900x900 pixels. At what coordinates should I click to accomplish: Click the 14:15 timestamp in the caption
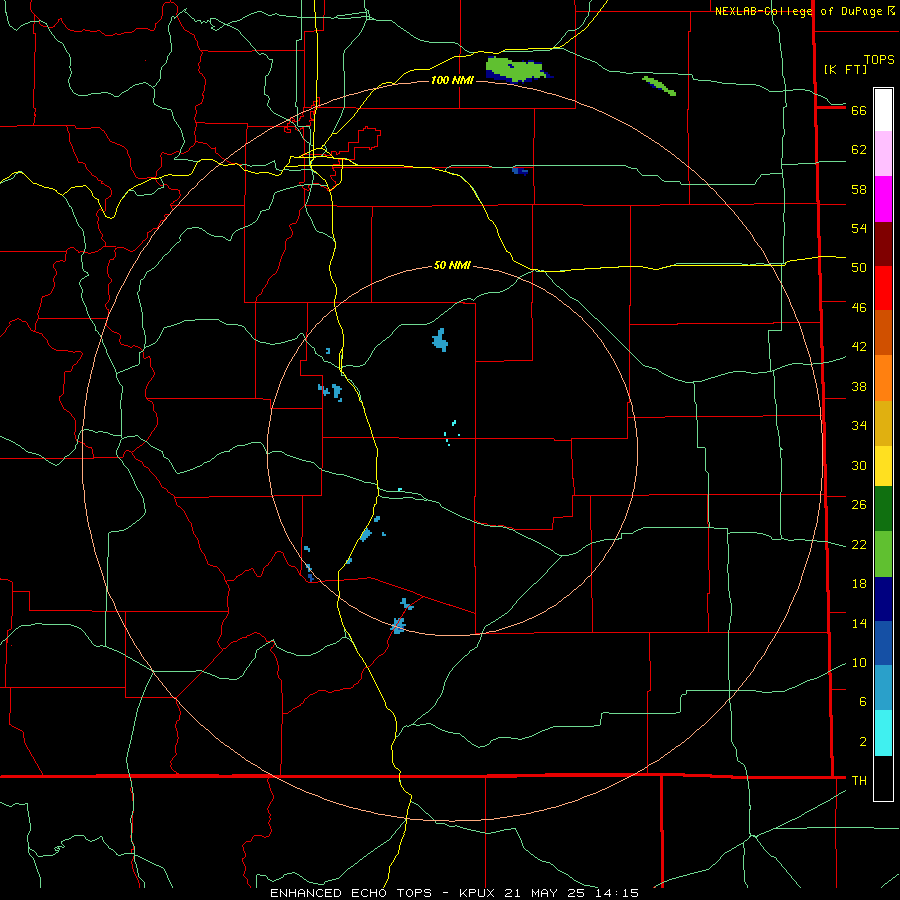tap(616, 893)
